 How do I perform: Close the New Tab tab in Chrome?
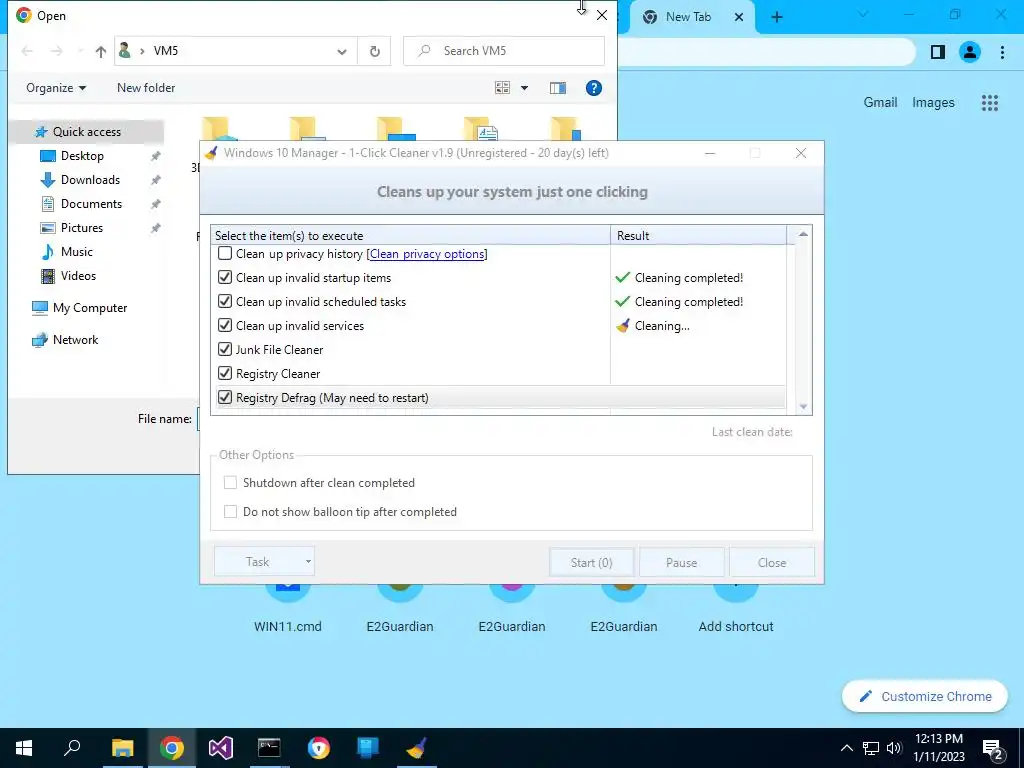pos(739,17)
